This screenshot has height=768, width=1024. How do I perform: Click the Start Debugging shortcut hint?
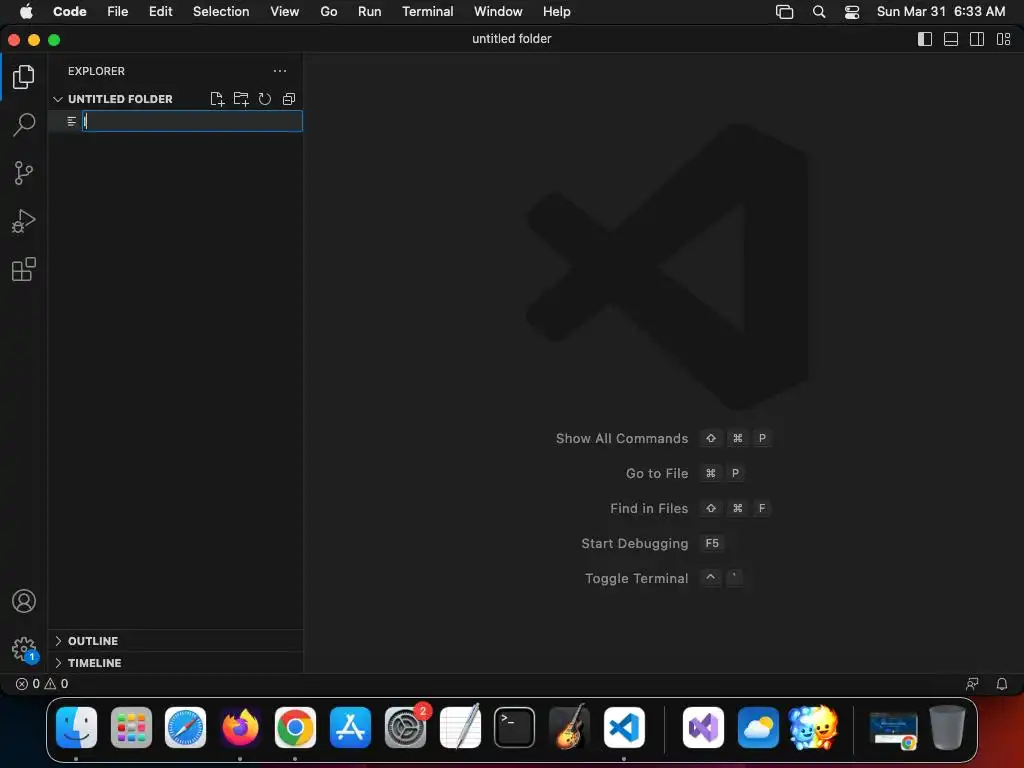(652, 543)
